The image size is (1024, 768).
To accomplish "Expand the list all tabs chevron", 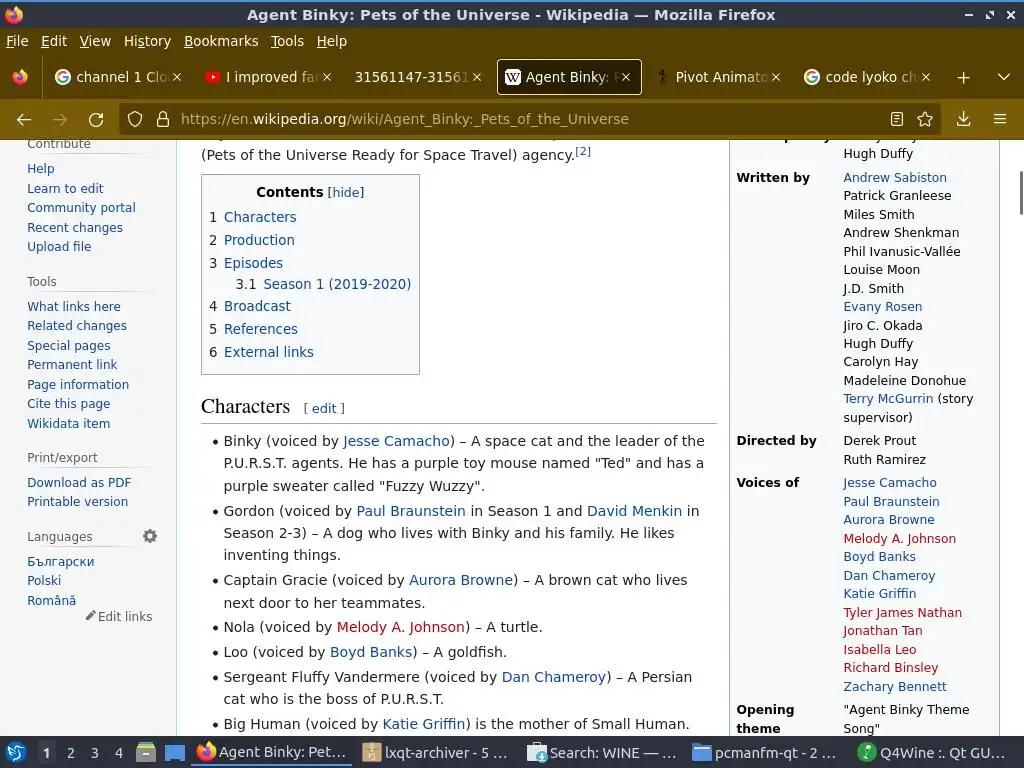I will click(1004, 77).
